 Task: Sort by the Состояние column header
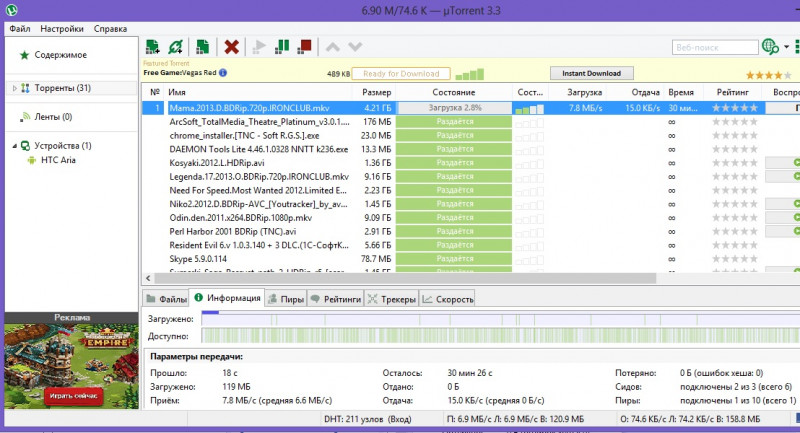tap(454, 92)
